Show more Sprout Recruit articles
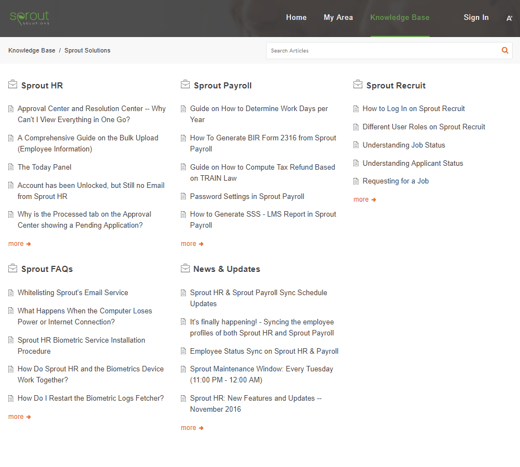Image resolution: width=520 pixels, height=467 pixels. (365, 199)
